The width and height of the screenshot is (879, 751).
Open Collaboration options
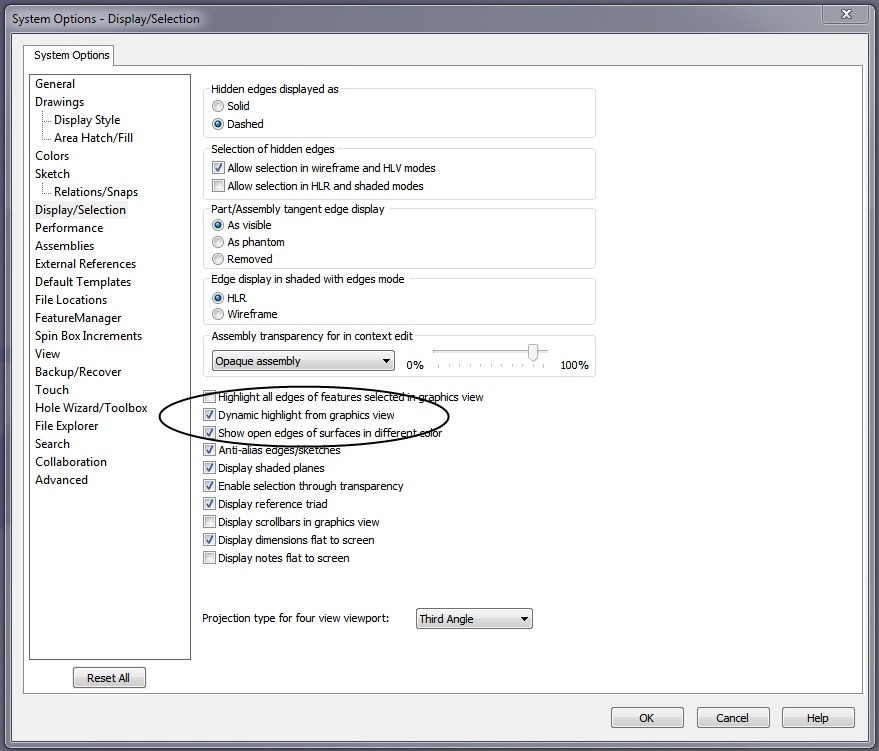pos(71,461)
